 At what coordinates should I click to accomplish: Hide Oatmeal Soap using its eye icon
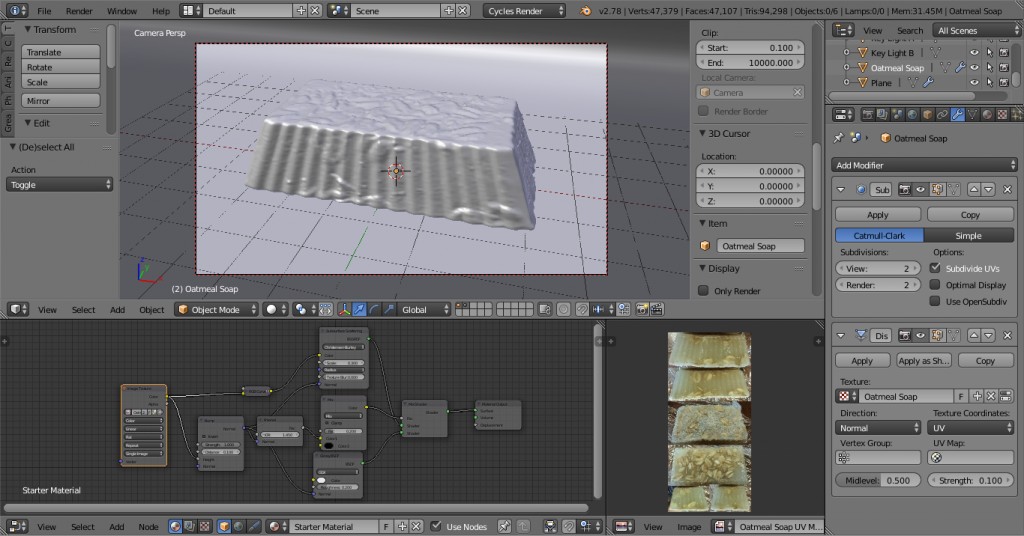(x=974, y=68)
